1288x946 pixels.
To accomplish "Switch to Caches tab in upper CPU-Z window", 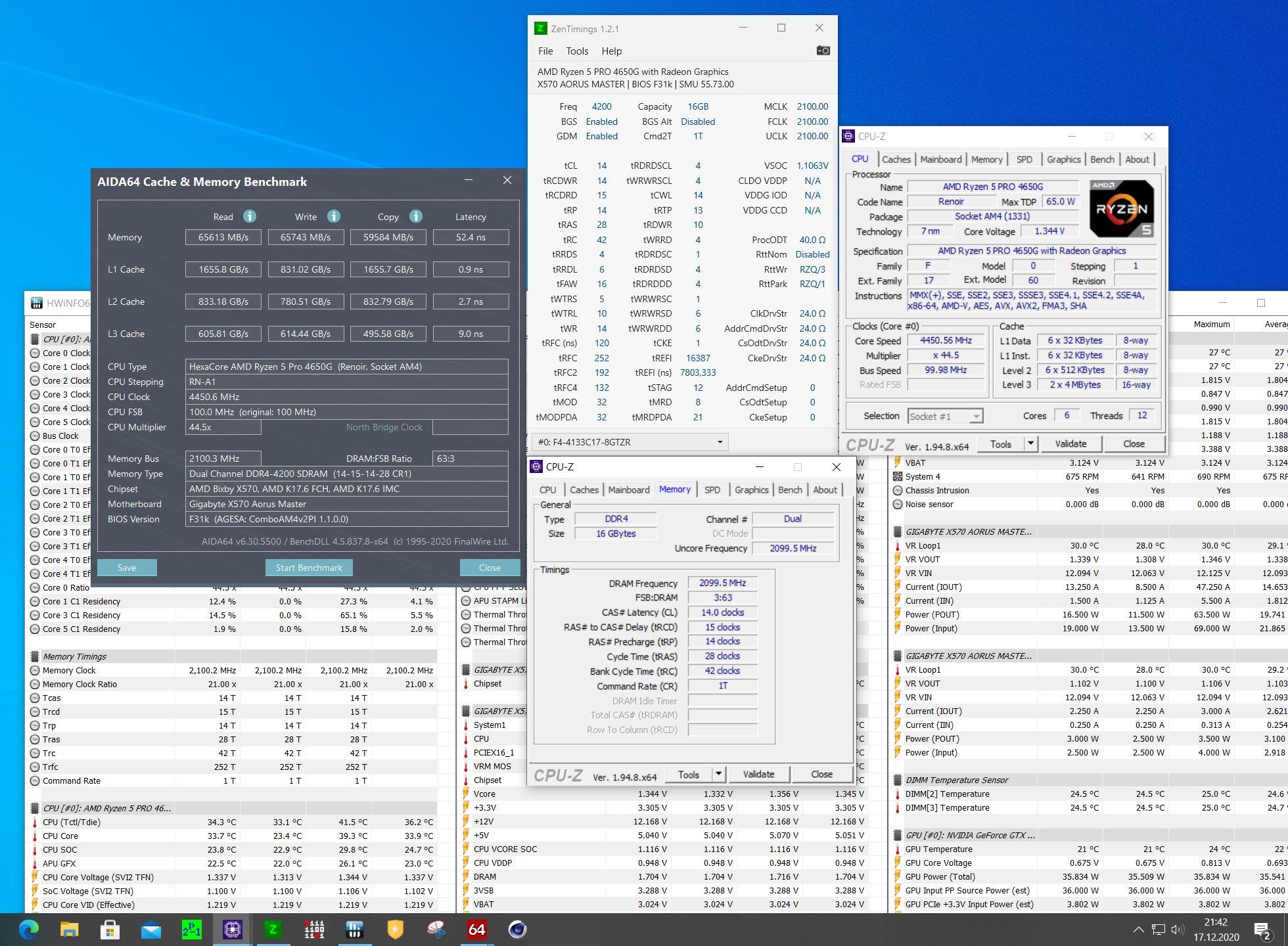I will click(x=896, y=159).
